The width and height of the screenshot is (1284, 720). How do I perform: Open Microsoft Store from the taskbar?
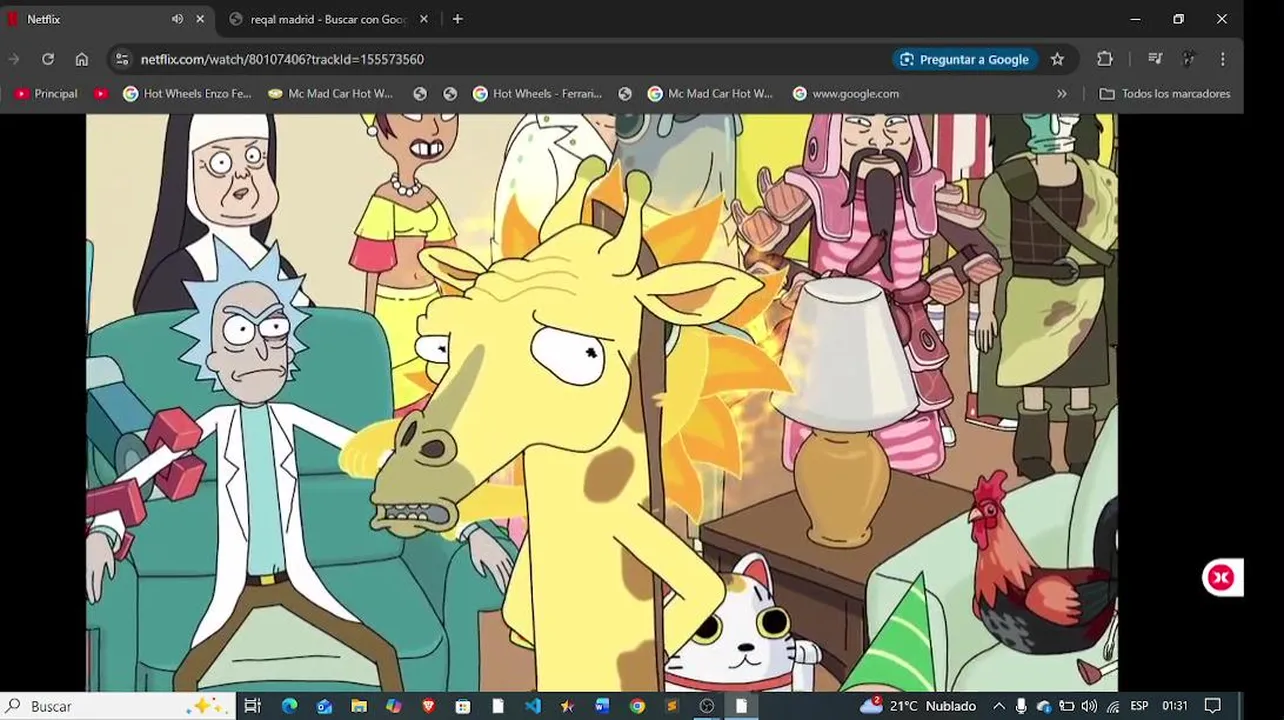click(463, 706)
